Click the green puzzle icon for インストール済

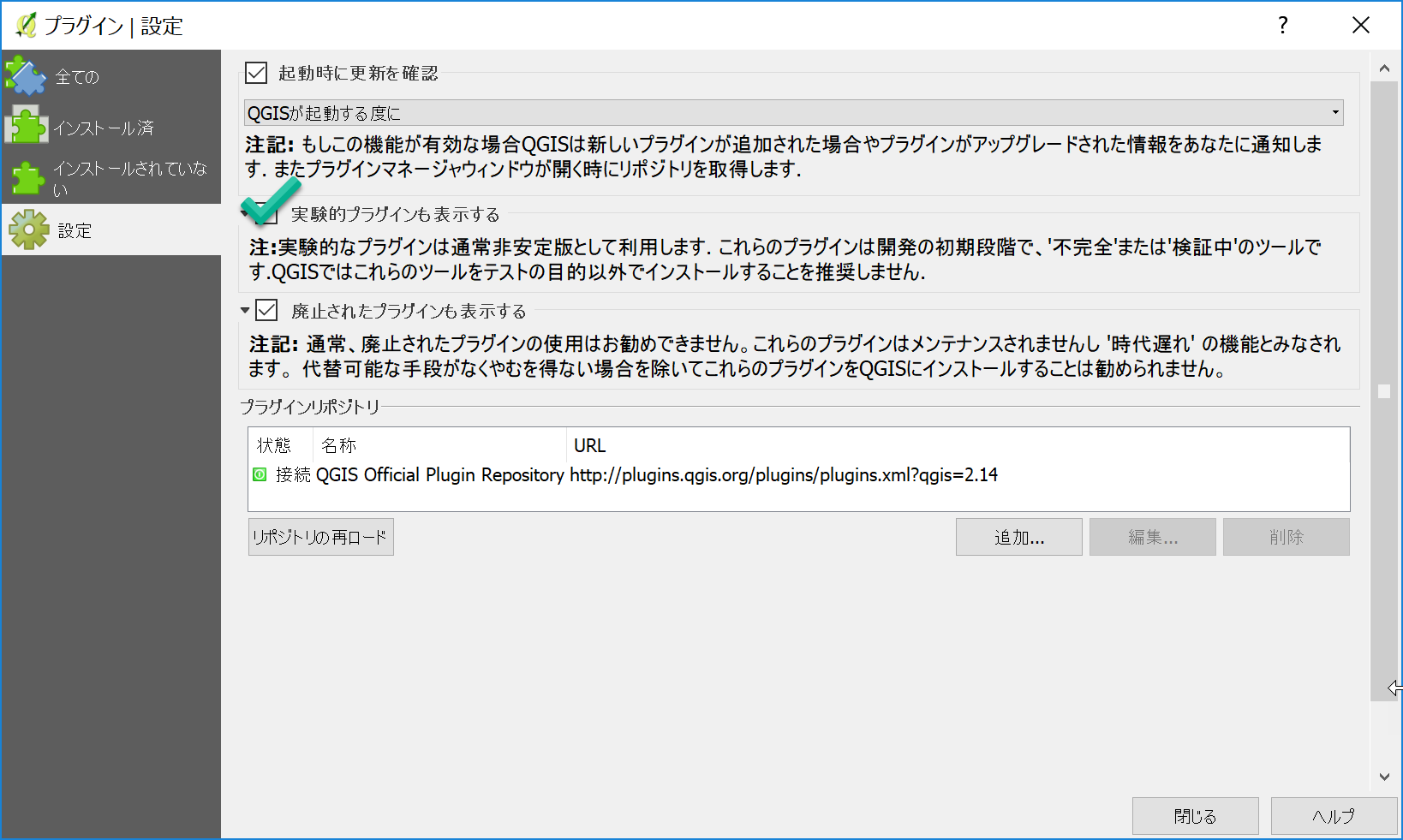pyautogui.click(x=26, y=127)
